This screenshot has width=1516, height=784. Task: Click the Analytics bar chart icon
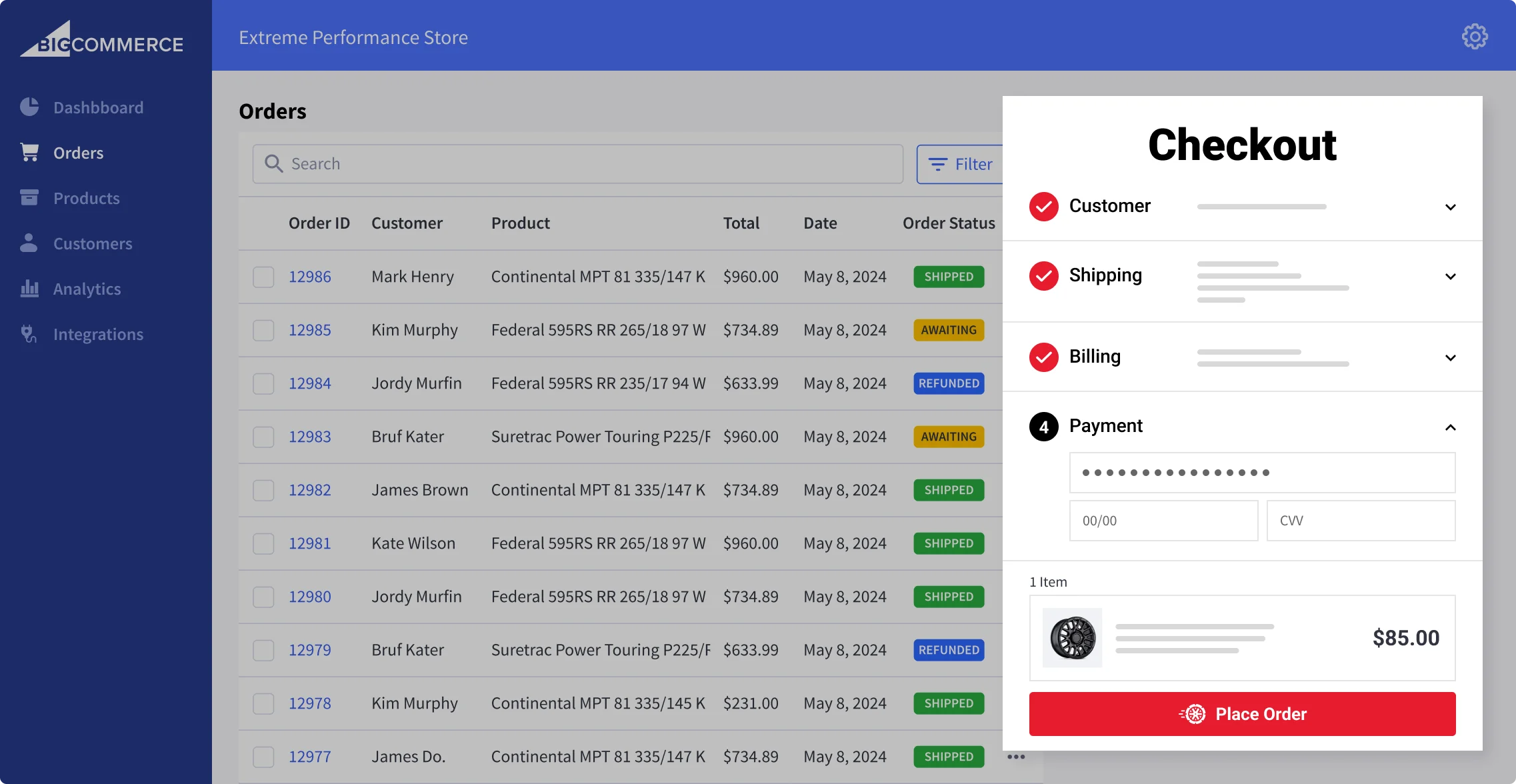29,288
